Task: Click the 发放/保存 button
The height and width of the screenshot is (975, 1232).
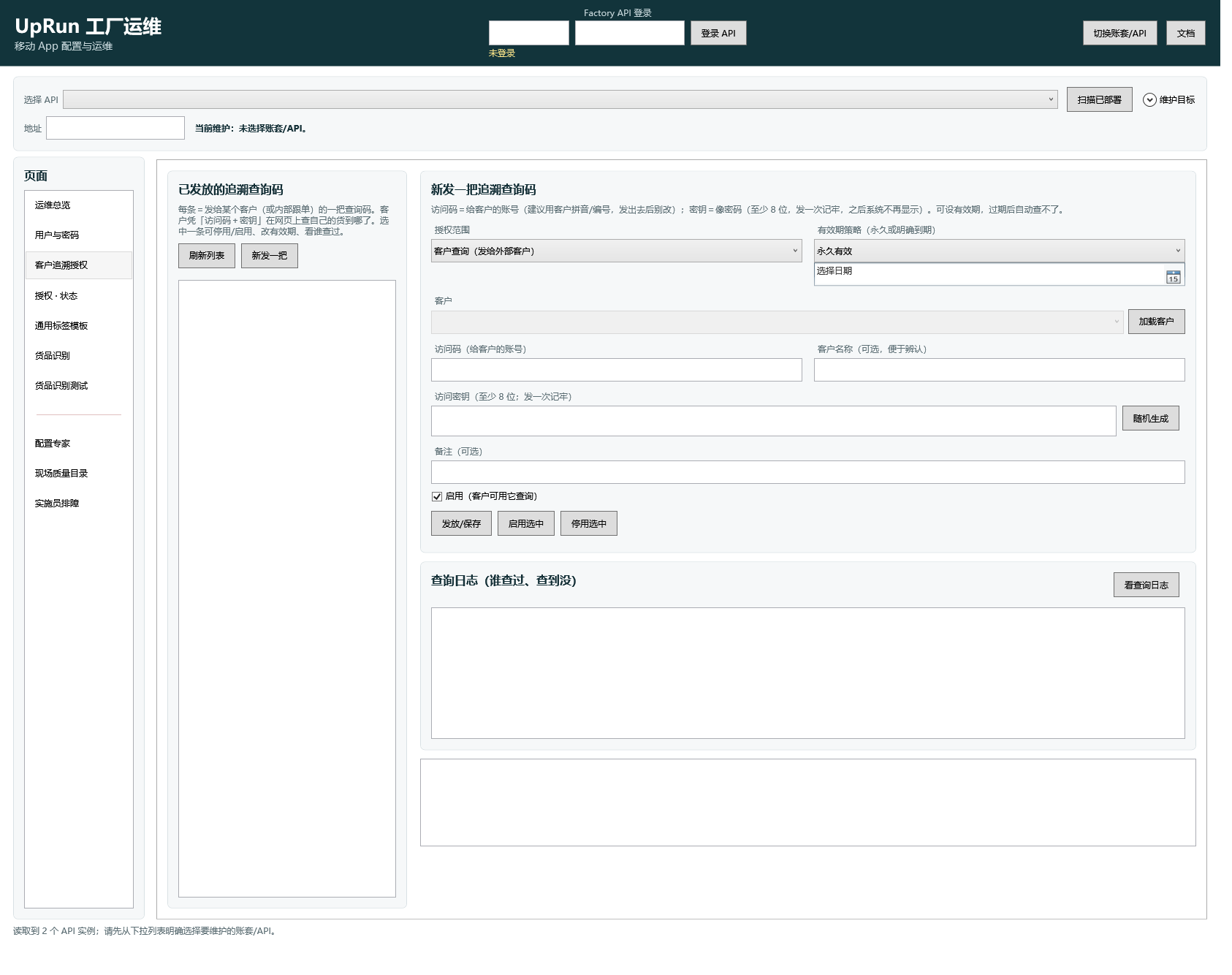Action: pyautogui.click(x=461, y=523)
